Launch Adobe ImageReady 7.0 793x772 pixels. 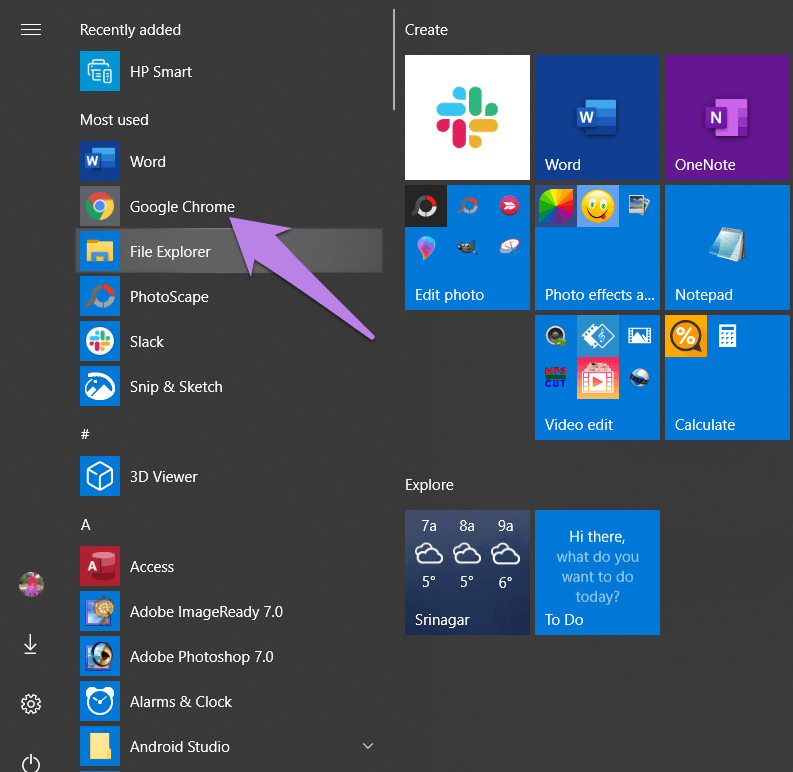(x=229, y=611)
